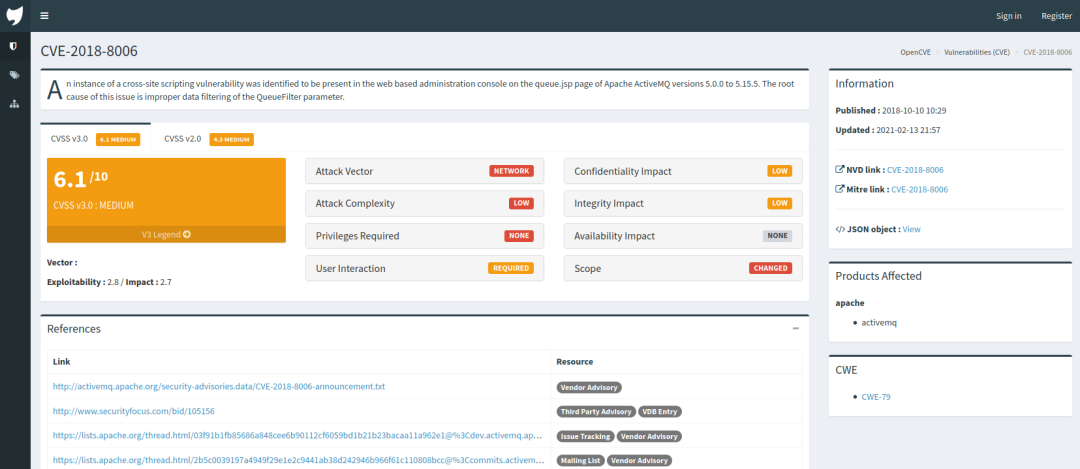1080x469 pixels.
Task: Open the shield Vulnerabilities sidebar icon
Action: click(14, 46)
